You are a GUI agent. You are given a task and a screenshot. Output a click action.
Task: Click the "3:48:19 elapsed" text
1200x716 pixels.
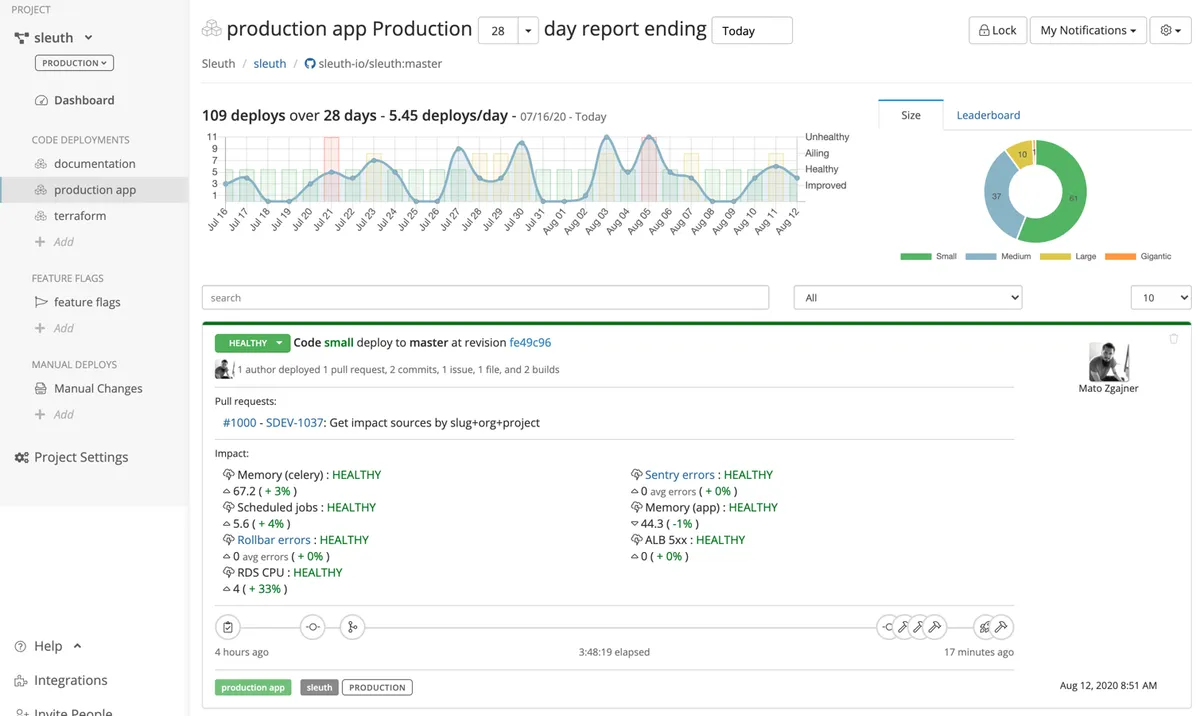tap(614, 652)
